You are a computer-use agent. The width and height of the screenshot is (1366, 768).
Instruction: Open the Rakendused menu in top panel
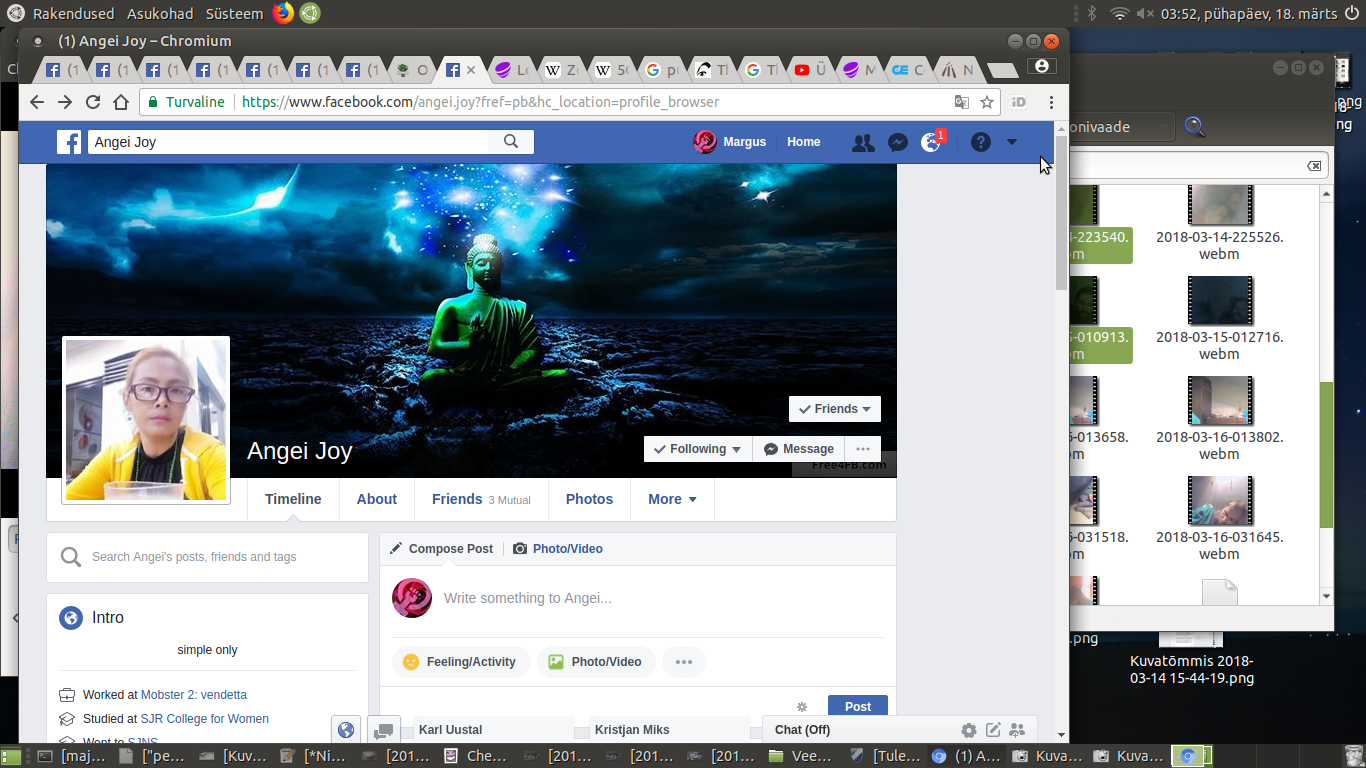(x=72, y=14)
